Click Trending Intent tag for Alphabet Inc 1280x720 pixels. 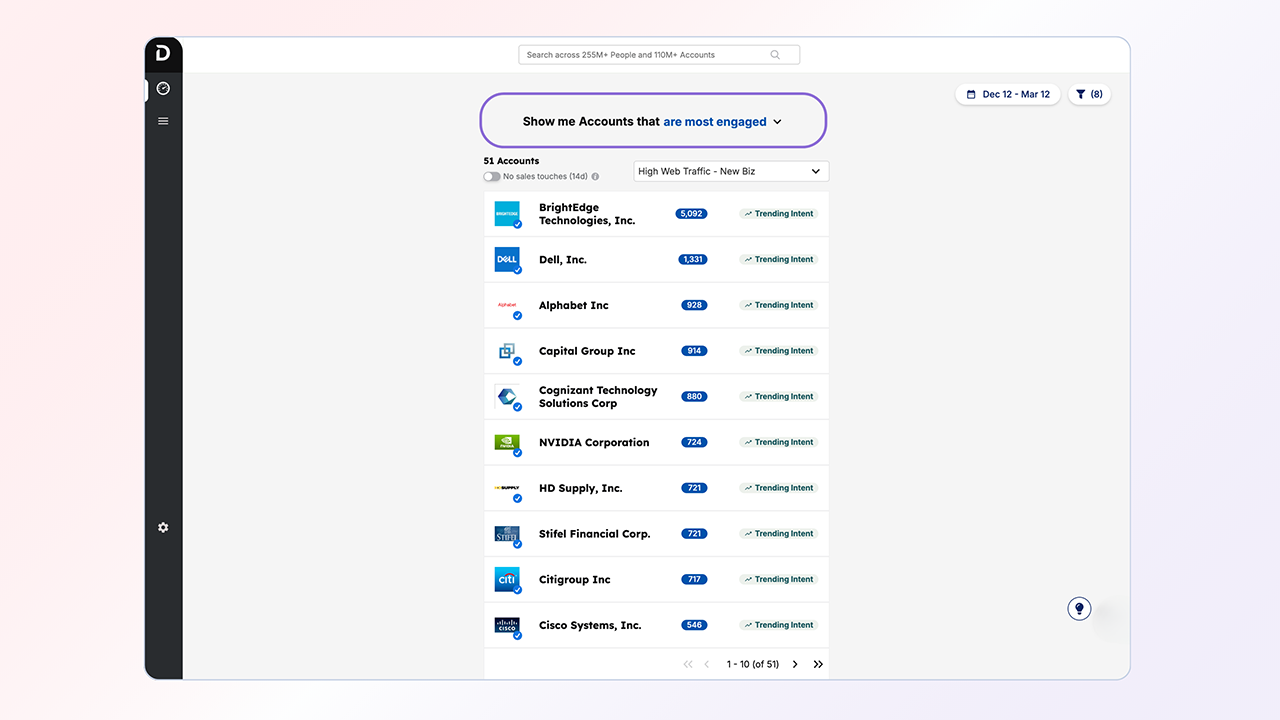pyautogui.click(x=778, y=305)
